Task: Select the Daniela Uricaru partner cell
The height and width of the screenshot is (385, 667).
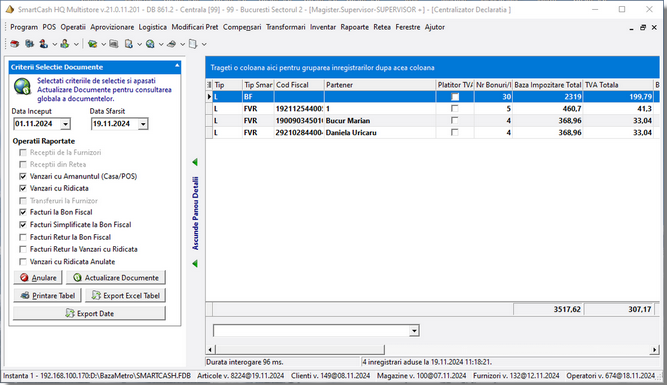Action: click(379, 132)
